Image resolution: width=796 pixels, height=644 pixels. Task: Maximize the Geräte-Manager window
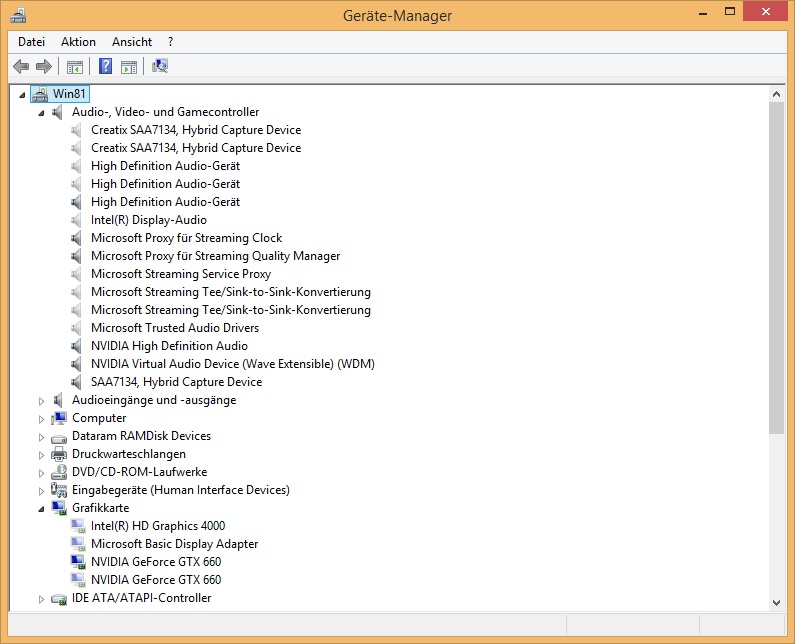[729, 12]
